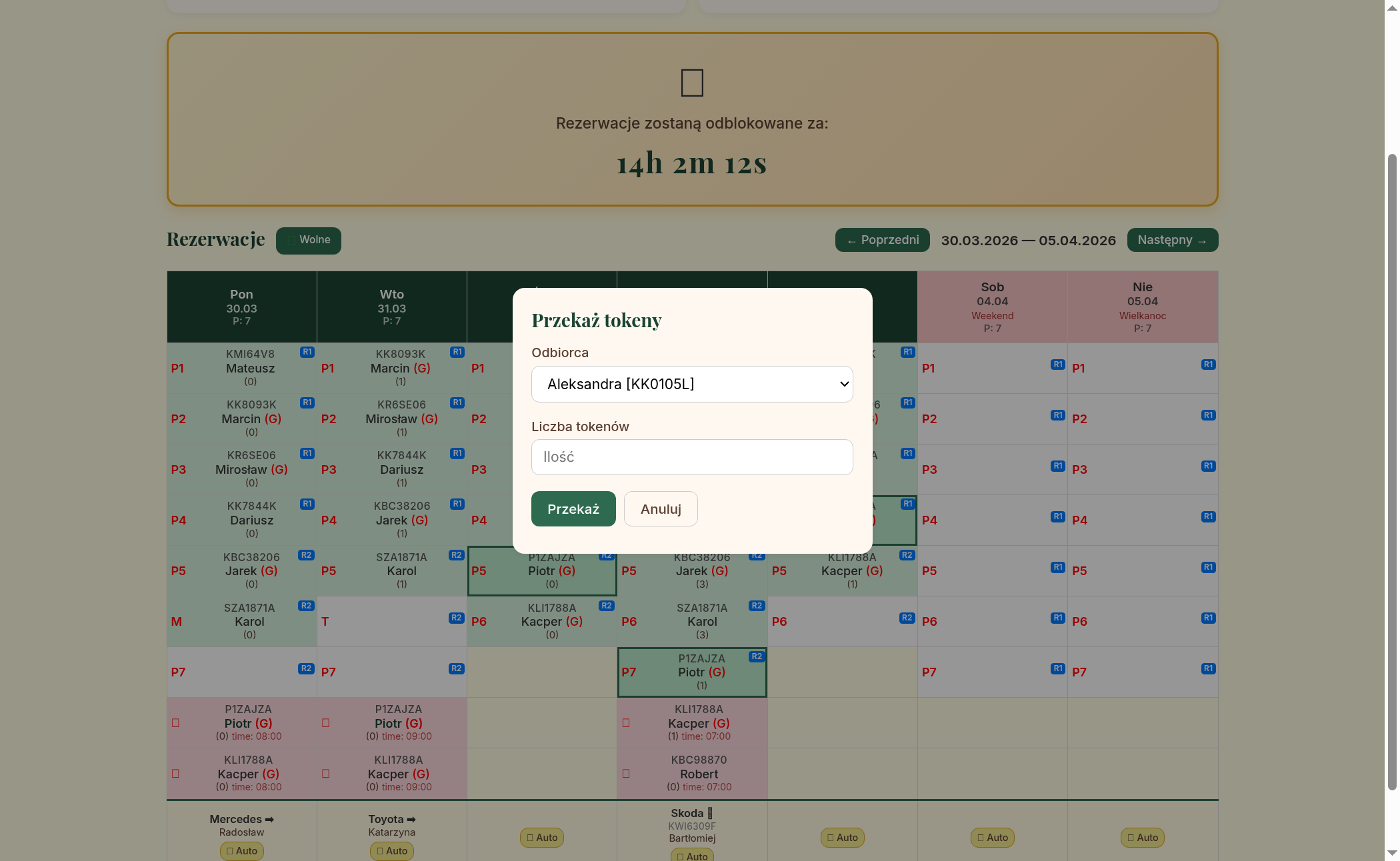Click the Ilość token amount input field

coord(691,456)
